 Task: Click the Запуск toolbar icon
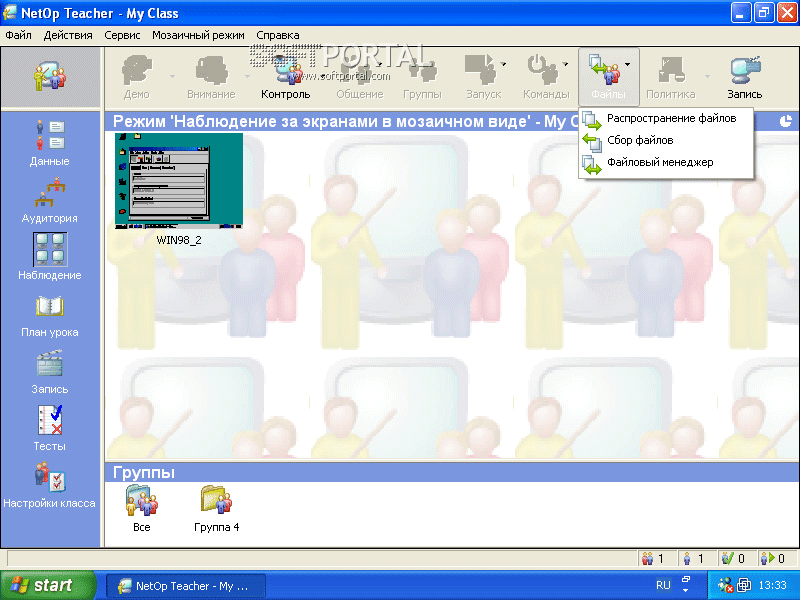(x=483, y=77)
